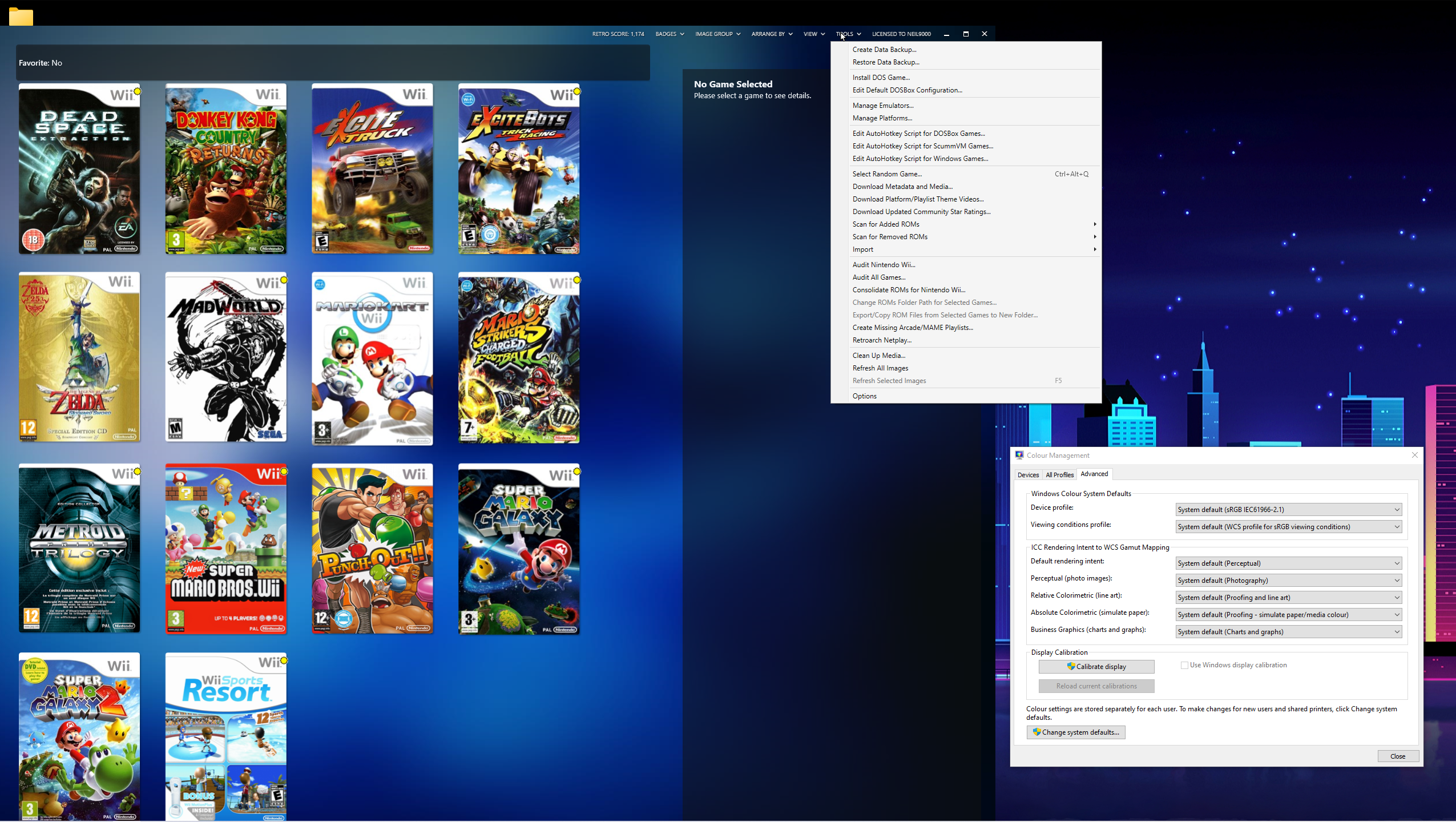Select Mario Strikers Charged Football cover
This screenshot has height=822, width=1456.
coord(519,357)
